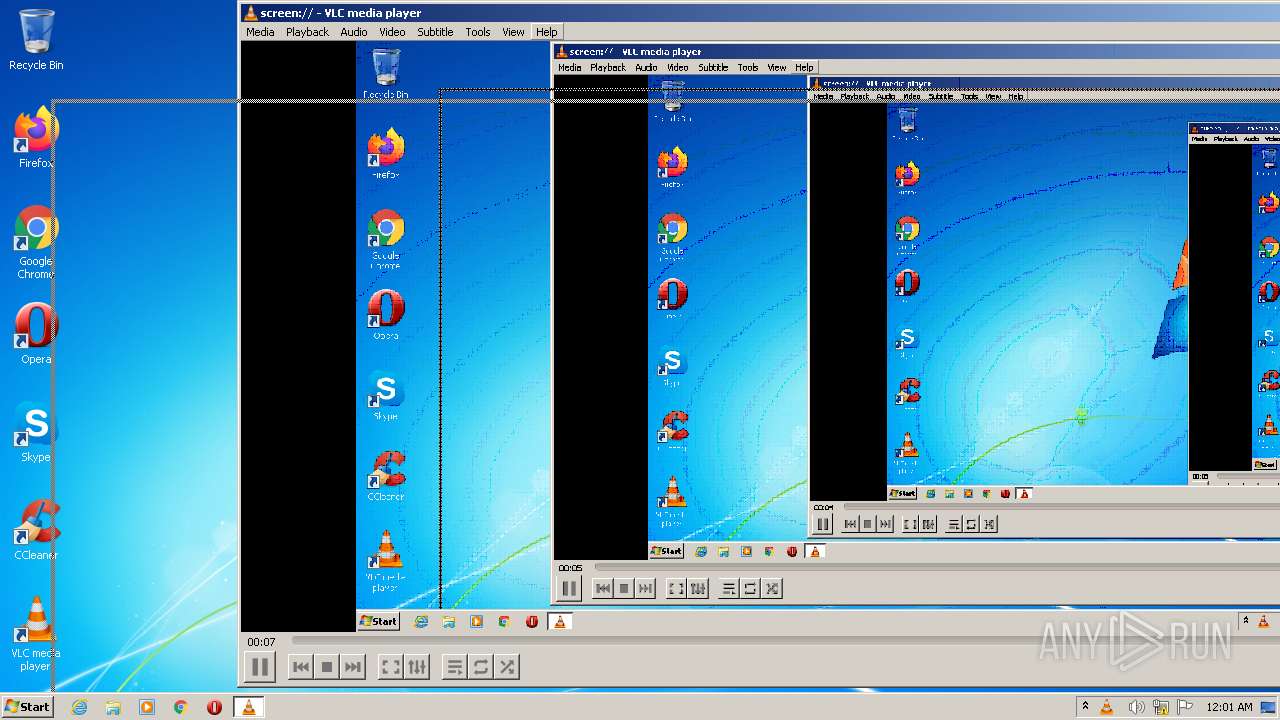Open the Tools menu
The width and height of the screenshot is (1280, 720).
478,32
